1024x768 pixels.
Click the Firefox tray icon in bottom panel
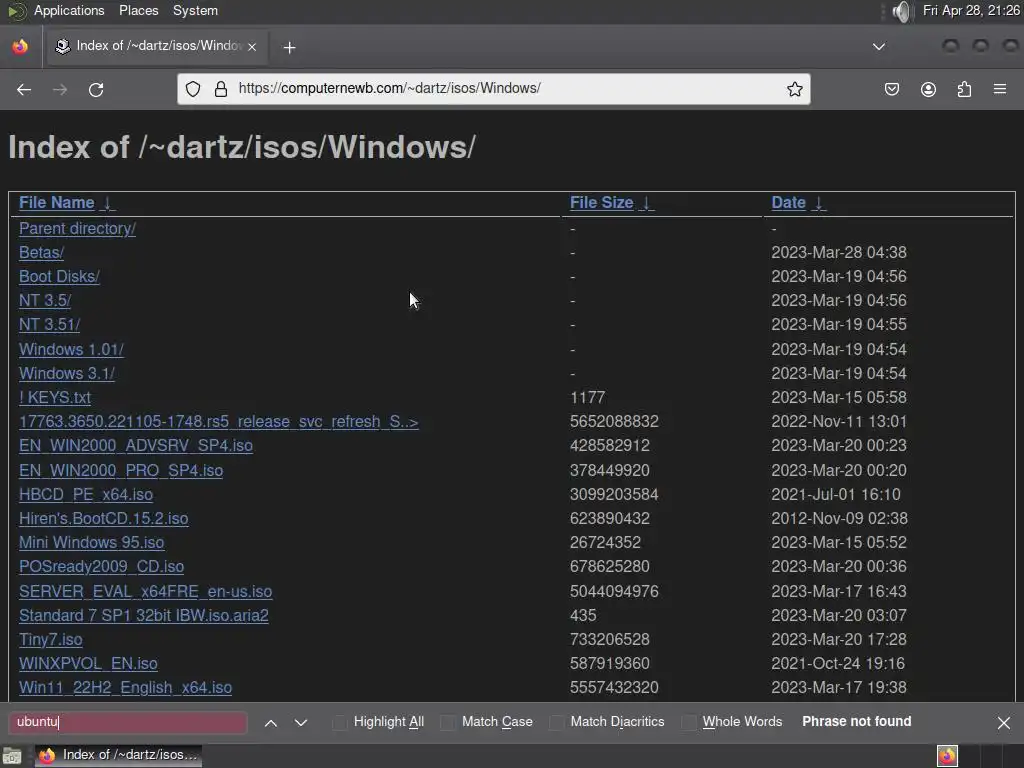947,756
